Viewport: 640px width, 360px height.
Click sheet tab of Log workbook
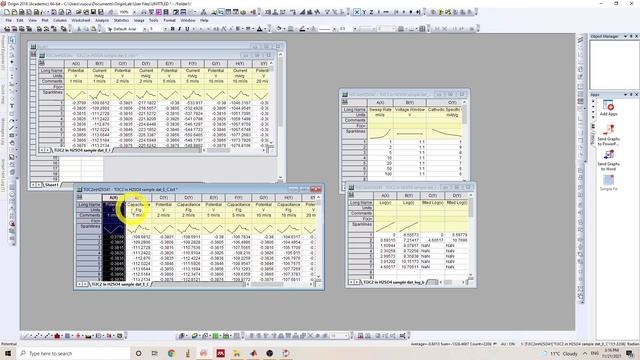click(x=394, y=282)
